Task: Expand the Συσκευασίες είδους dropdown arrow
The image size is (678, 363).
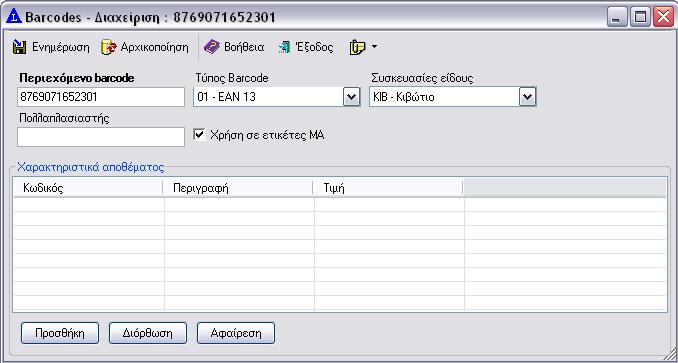Action: click(x=527, y=97)
